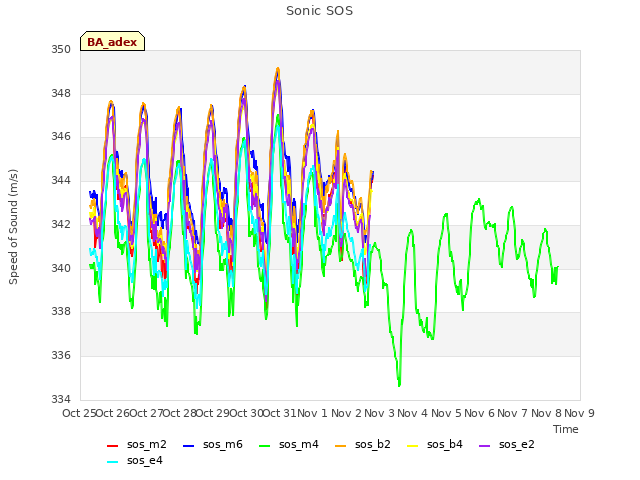Screen dimensions: 640x480
Task: Click the BA_adex annotation label
Action: click(x=112, y=41)
